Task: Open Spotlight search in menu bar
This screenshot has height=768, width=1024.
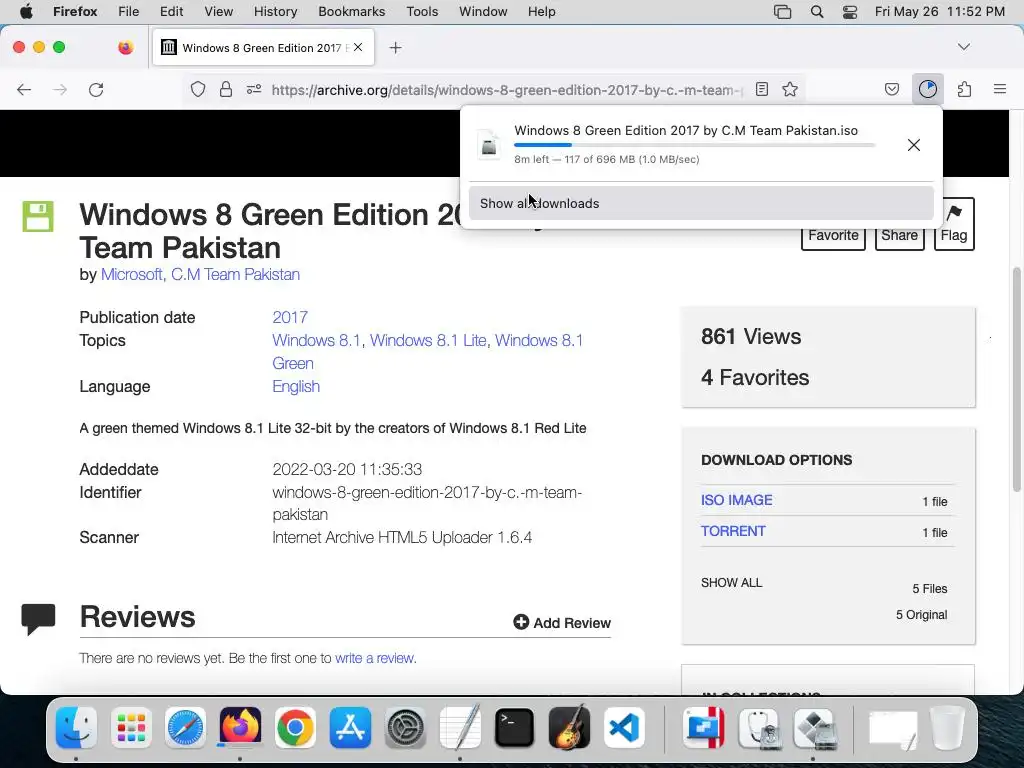Action: point(817,12)
